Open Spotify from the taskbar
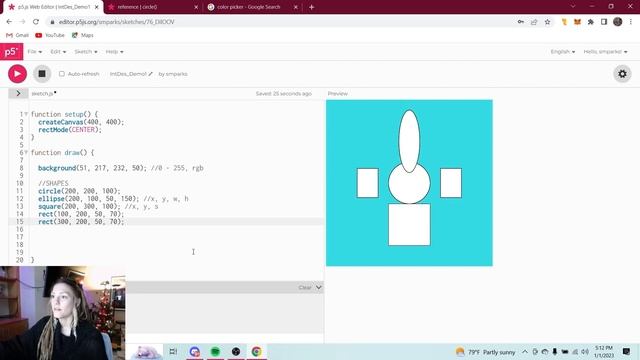 click(215, 351)
